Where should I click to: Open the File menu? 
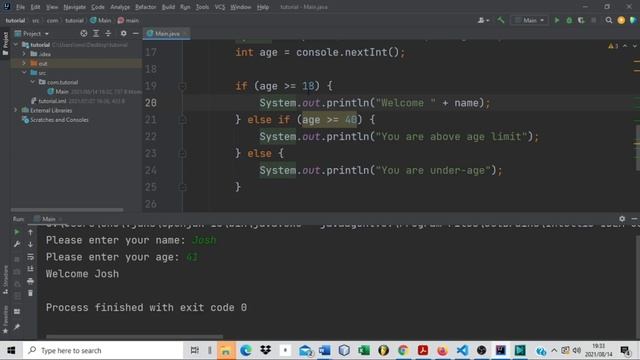(x=20, y=7)
